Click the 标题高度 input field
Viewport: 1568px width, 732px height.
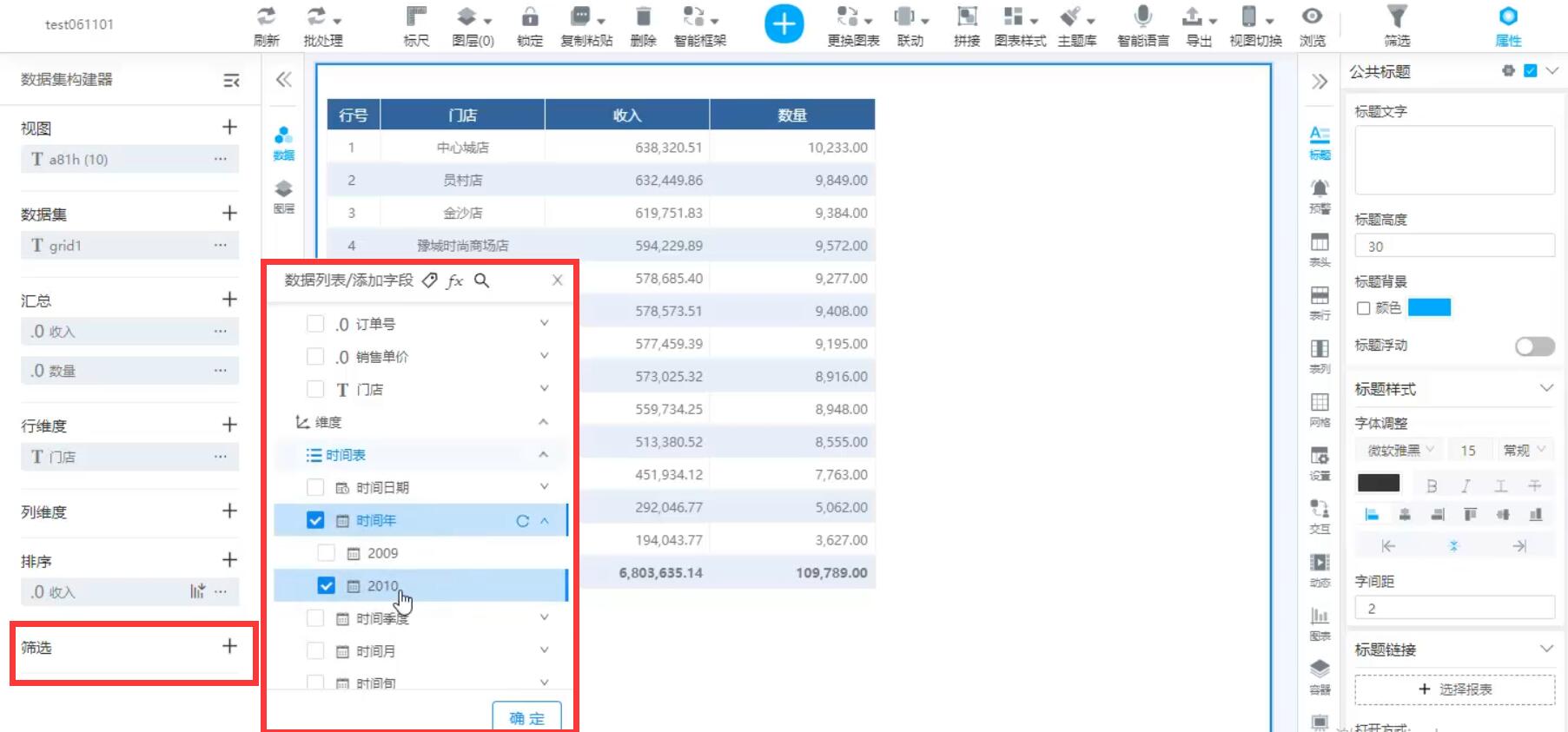(1454, 247)
